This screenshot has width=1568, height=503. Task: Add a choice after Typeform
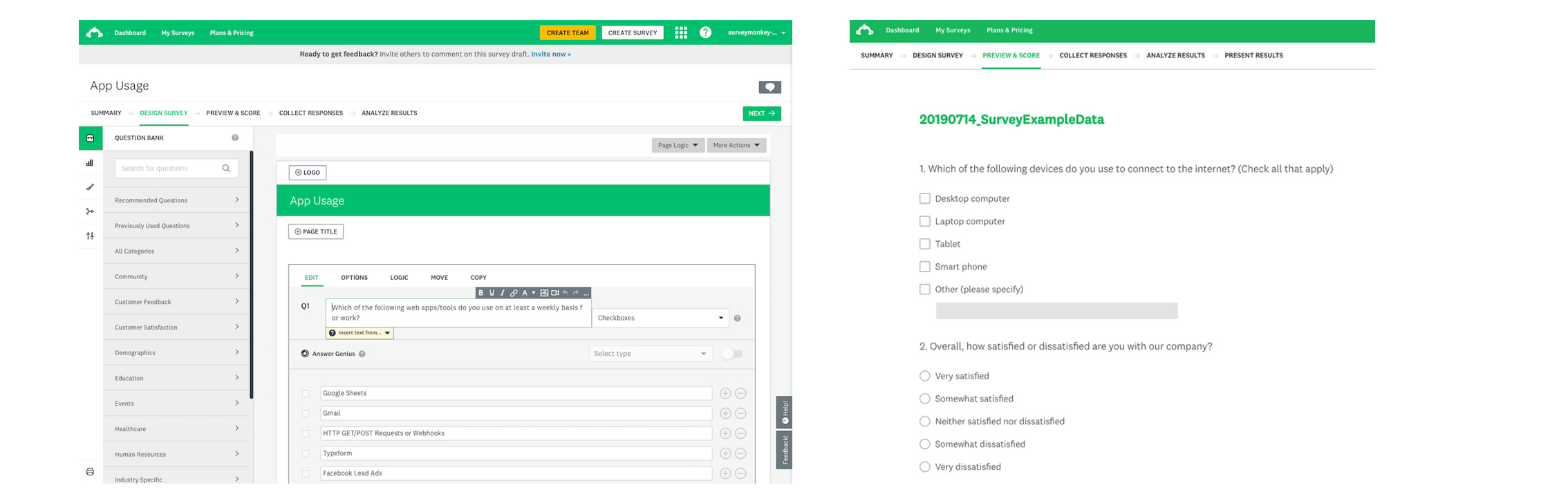tap(725, 453)
